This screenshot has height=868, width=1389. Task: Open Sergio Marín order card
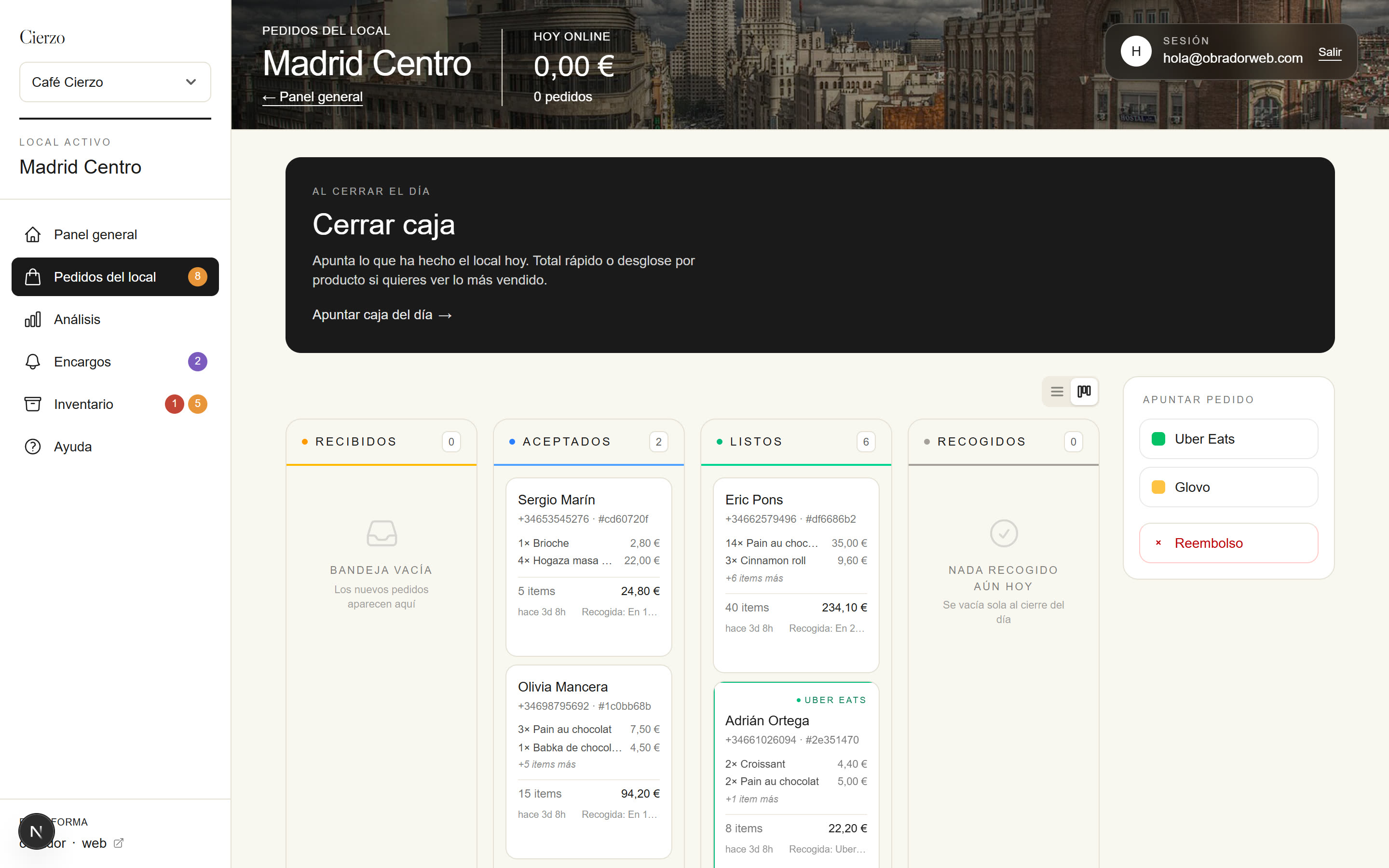(588, 567)
